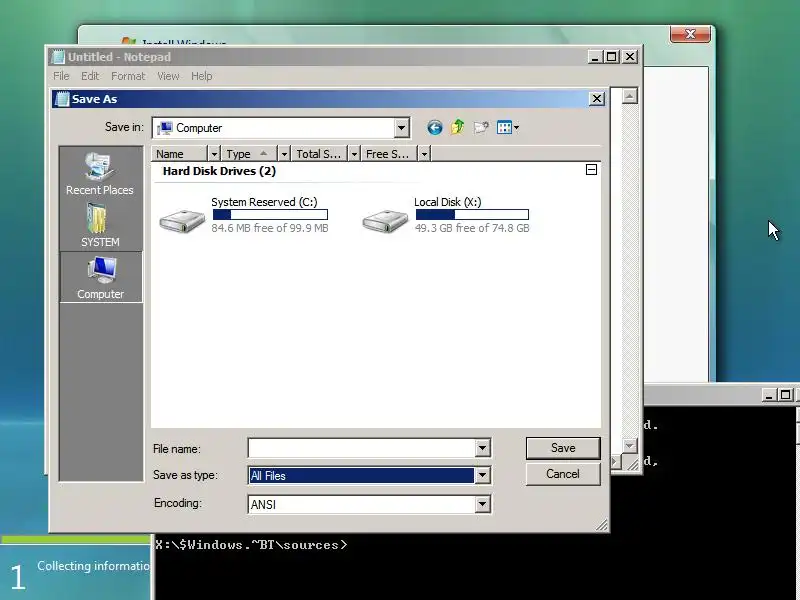The width and height of the screenshot is (800, 600).
Task: Select the System Reserved (C:) drive icon
Action: click(182, 221)
